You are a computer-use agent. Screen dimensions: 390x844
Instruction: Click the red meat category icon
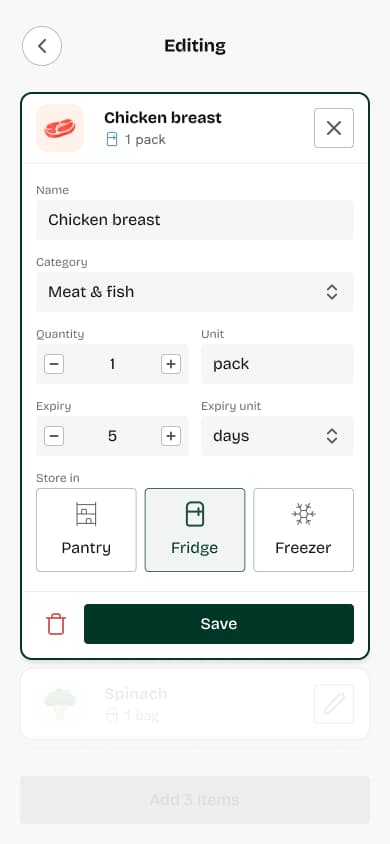point(60,128)
